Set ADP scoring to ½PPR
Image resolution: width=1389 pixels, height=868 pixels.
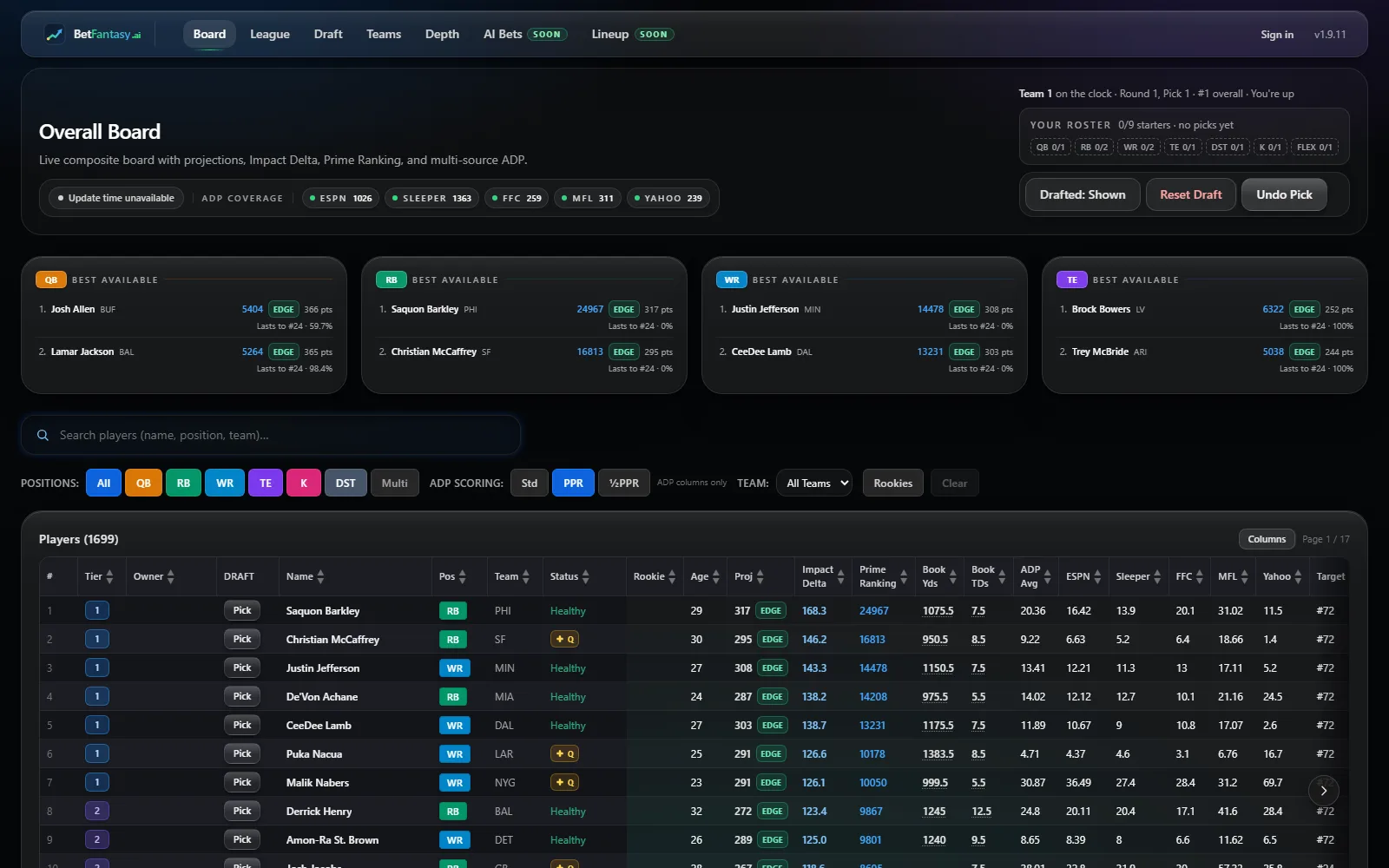click(624, 483)
